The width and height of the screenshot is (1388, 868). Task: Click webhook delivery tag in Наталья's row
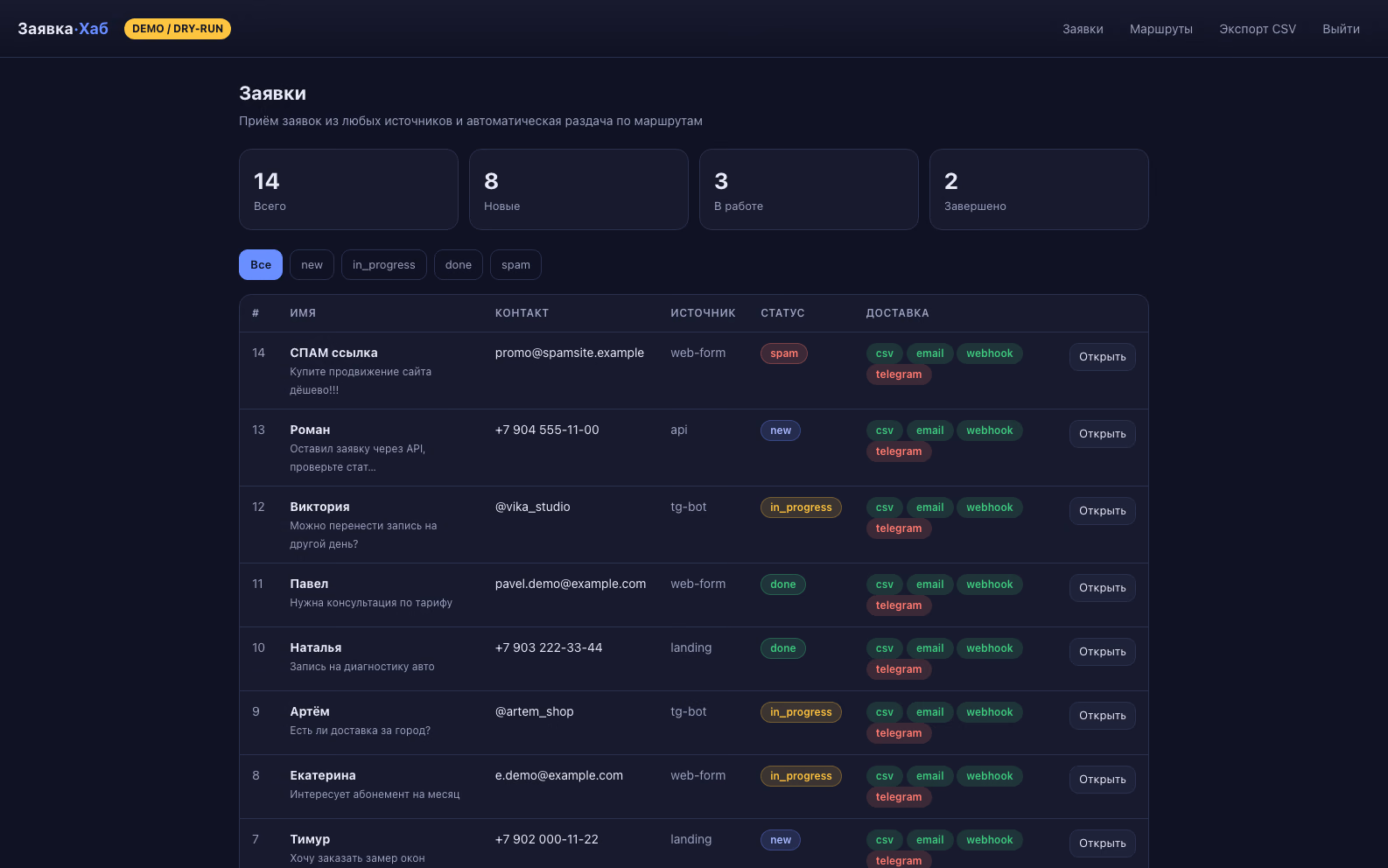pos(990,648)
